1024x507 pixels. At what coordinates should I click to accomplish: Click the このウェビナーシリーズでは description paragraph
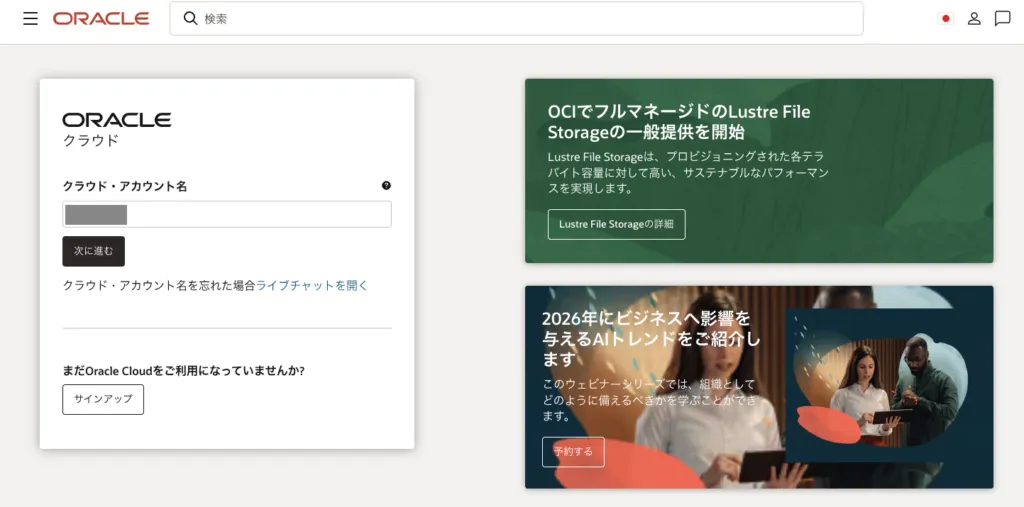[x=649, y=399]
